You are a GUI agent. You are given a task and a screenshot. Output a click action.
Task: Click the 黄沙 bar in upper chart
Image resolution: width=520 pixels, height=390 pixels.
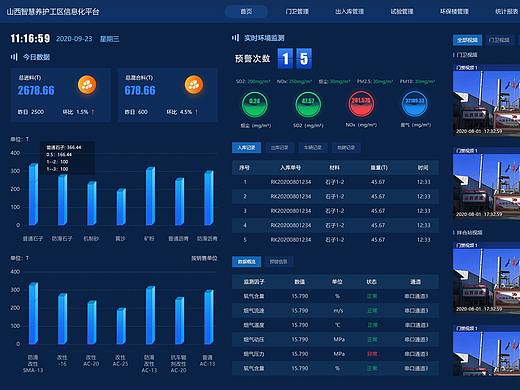(x=121, y=207)
